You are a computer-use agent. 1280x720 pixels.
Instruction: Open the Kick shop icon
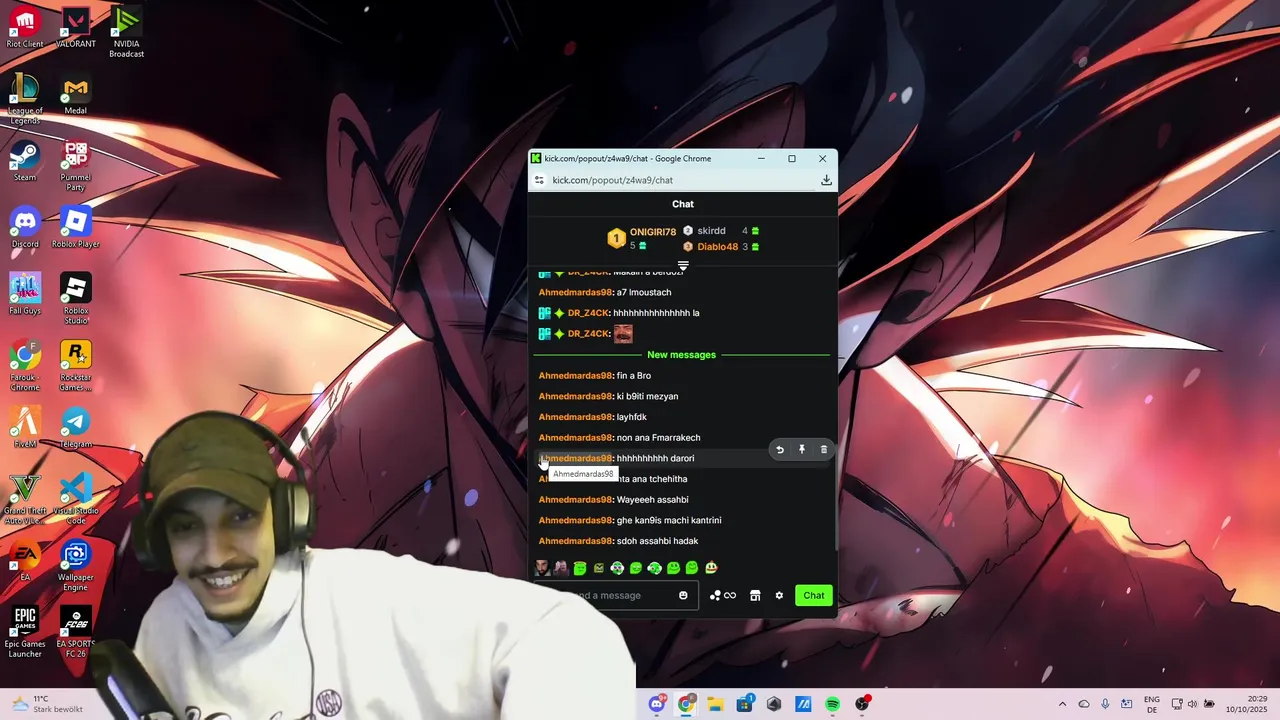pos(755,595)
